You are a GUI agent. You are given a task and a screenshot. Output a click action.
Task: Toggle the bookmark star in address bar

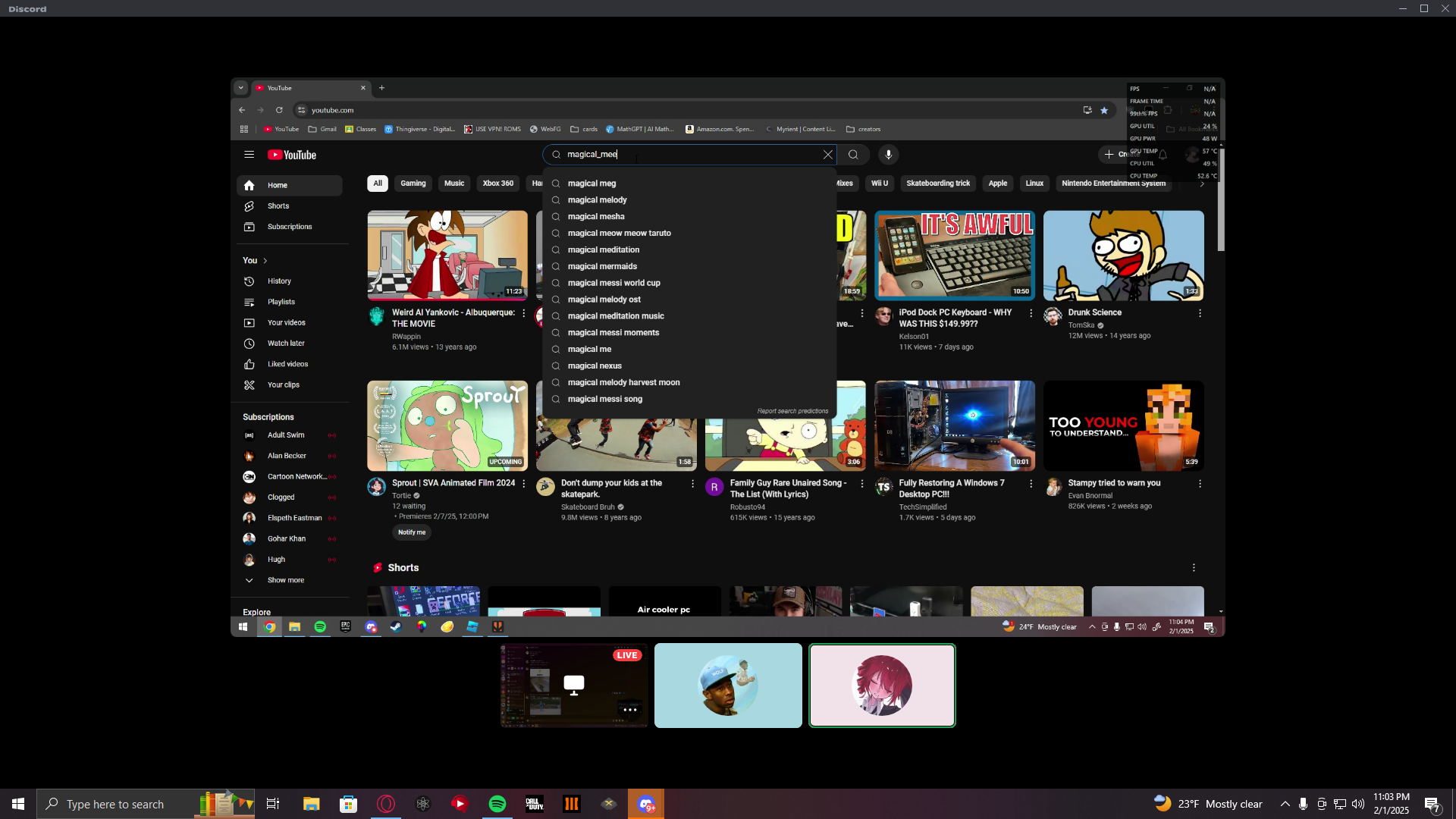(x=1104, y=110)
